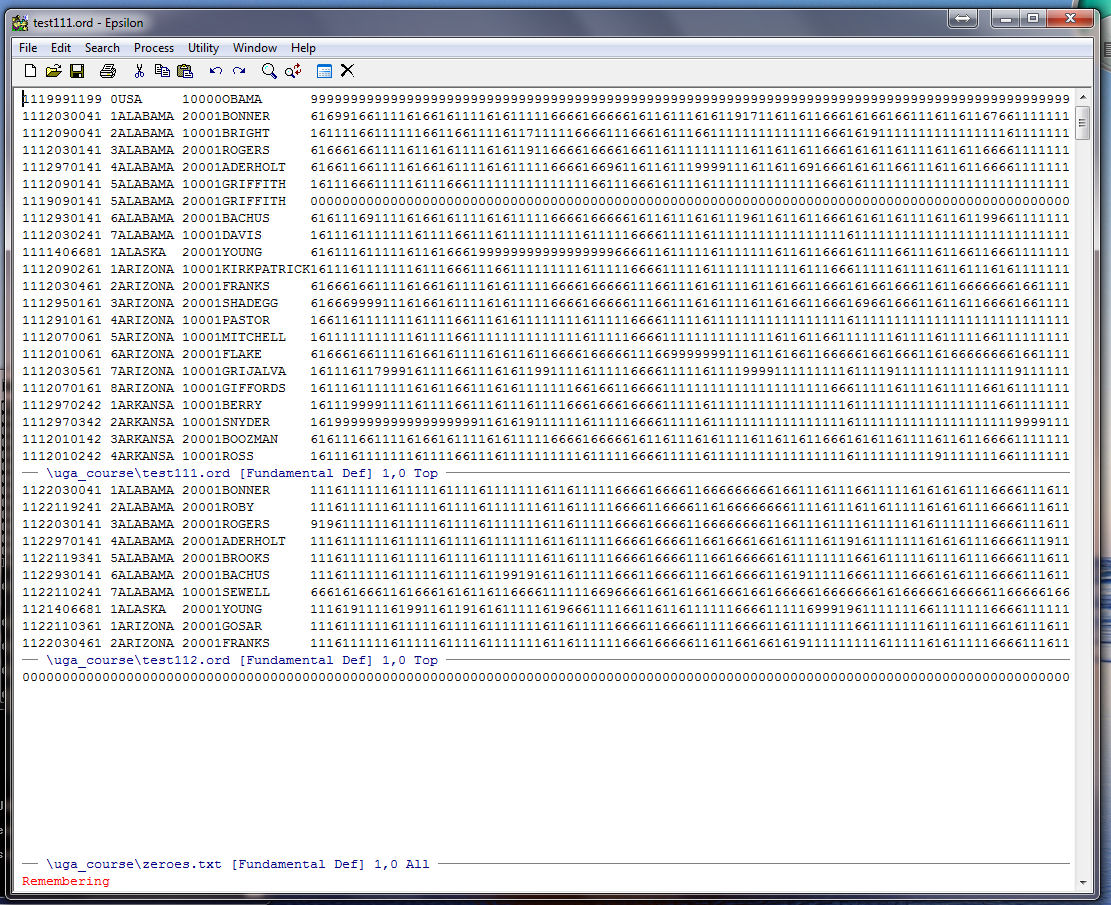Click the blue window/buffer list icon

click(324, 71)
